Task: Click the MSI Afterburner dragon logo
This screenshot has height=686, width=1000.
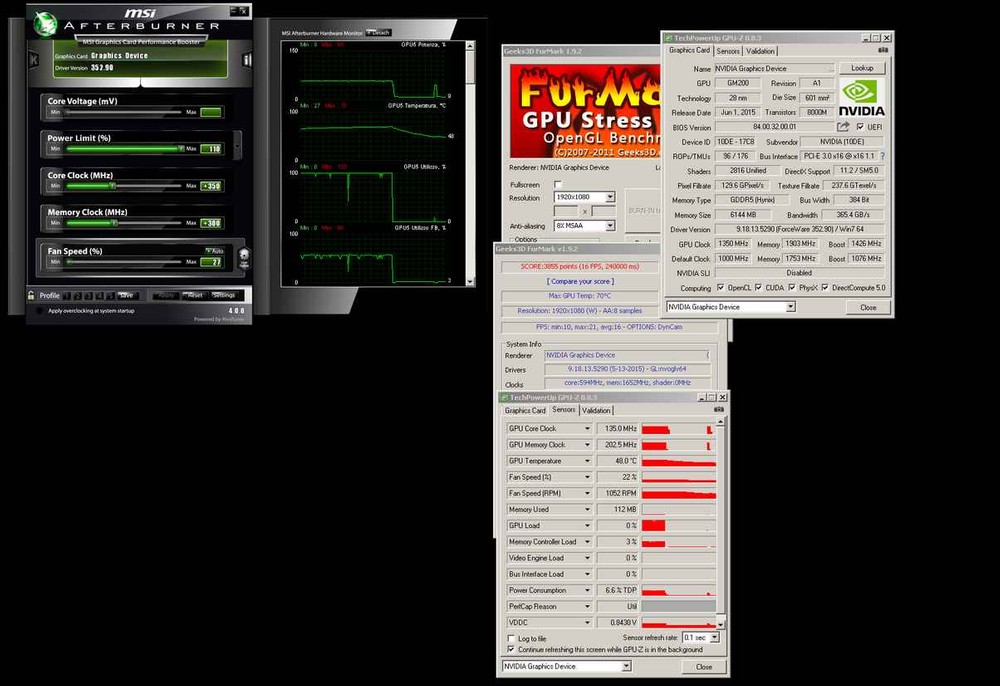Action: coord(45,23)
